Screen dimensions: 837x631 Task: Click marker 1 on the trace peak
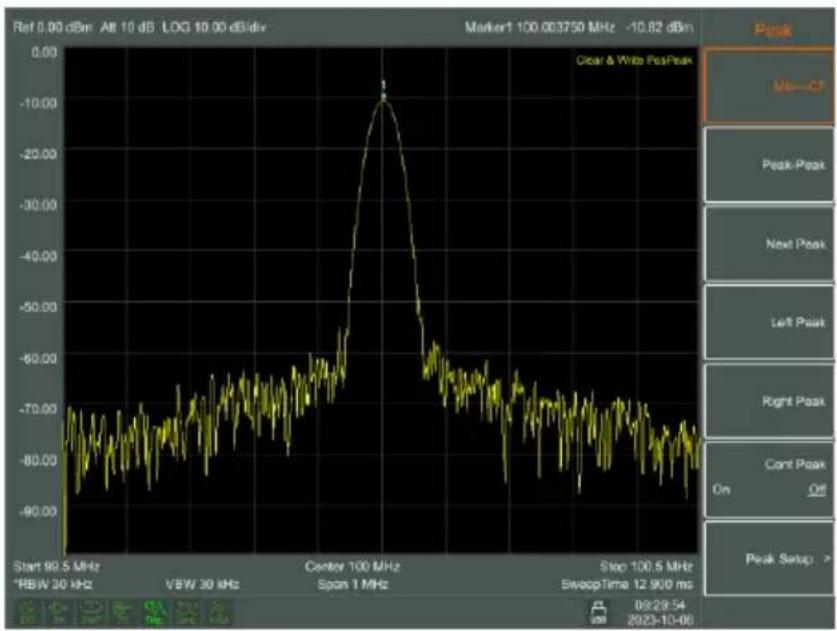383,91
